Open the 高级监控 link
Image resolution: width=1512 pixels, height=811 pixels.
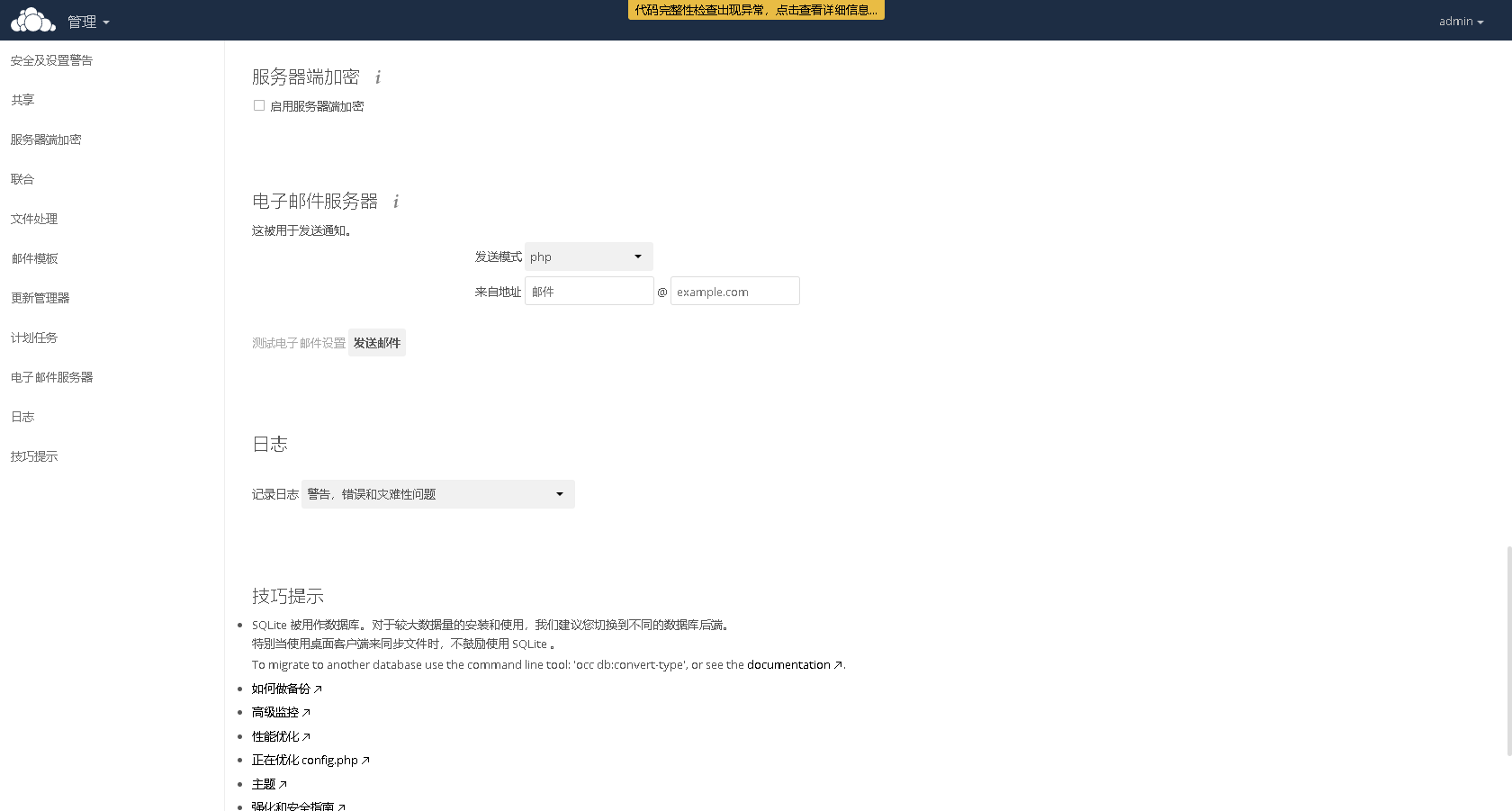click(x=281, y=712)
